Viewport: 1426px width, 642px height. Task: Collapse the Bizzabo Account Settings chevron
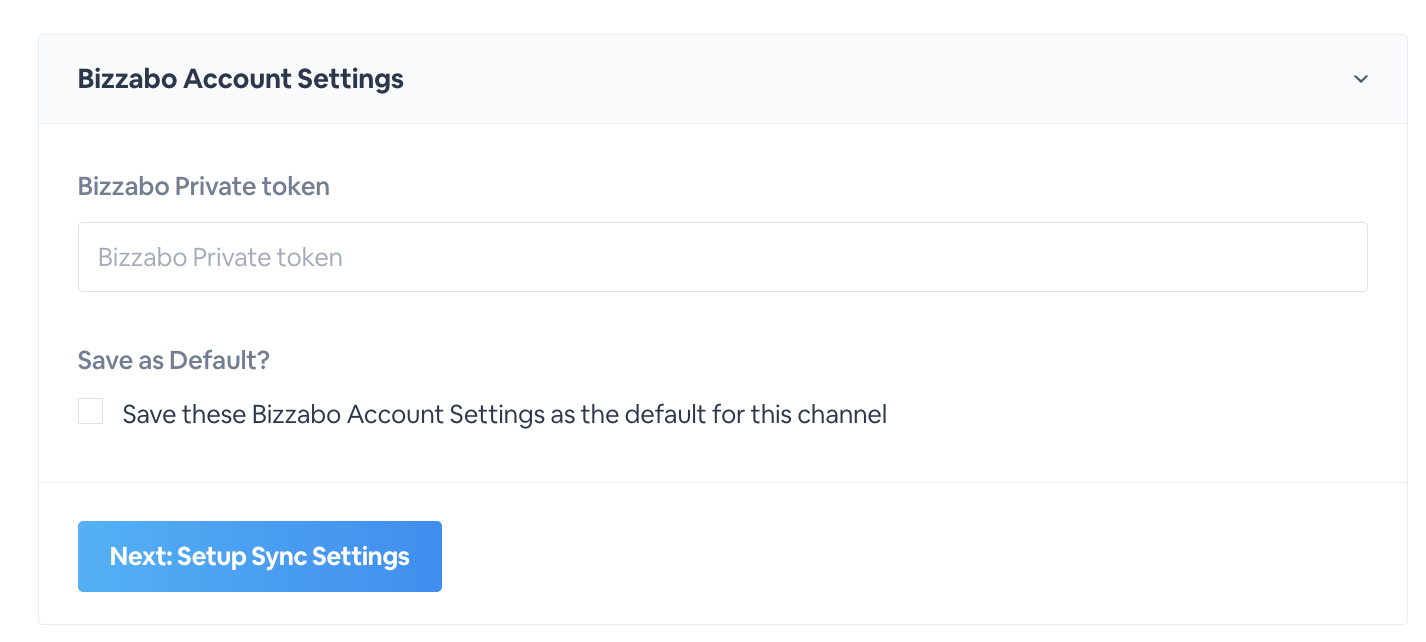click(x=1360, y=79)
